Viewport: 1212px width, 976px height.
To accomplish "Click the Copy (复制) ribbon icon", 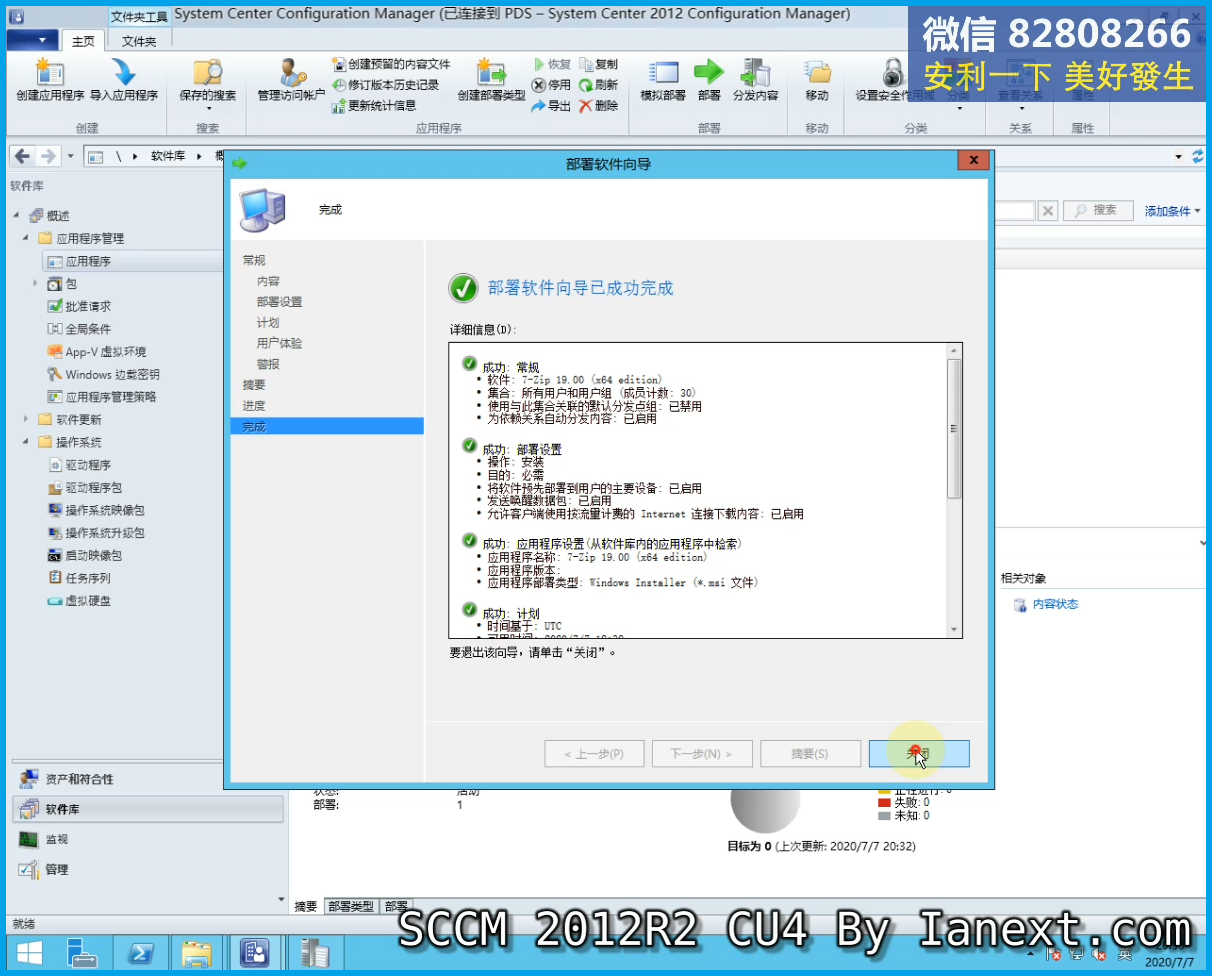I will tap(599, 64).
